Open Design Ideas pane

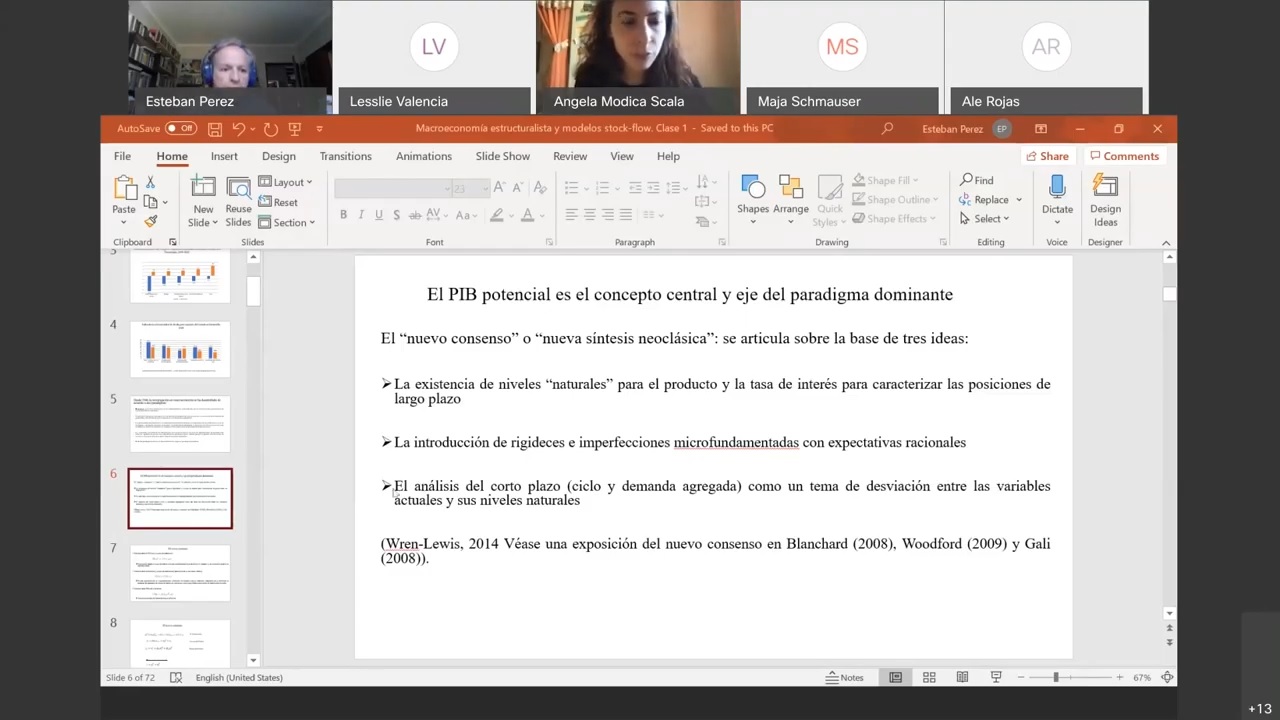1105,199
